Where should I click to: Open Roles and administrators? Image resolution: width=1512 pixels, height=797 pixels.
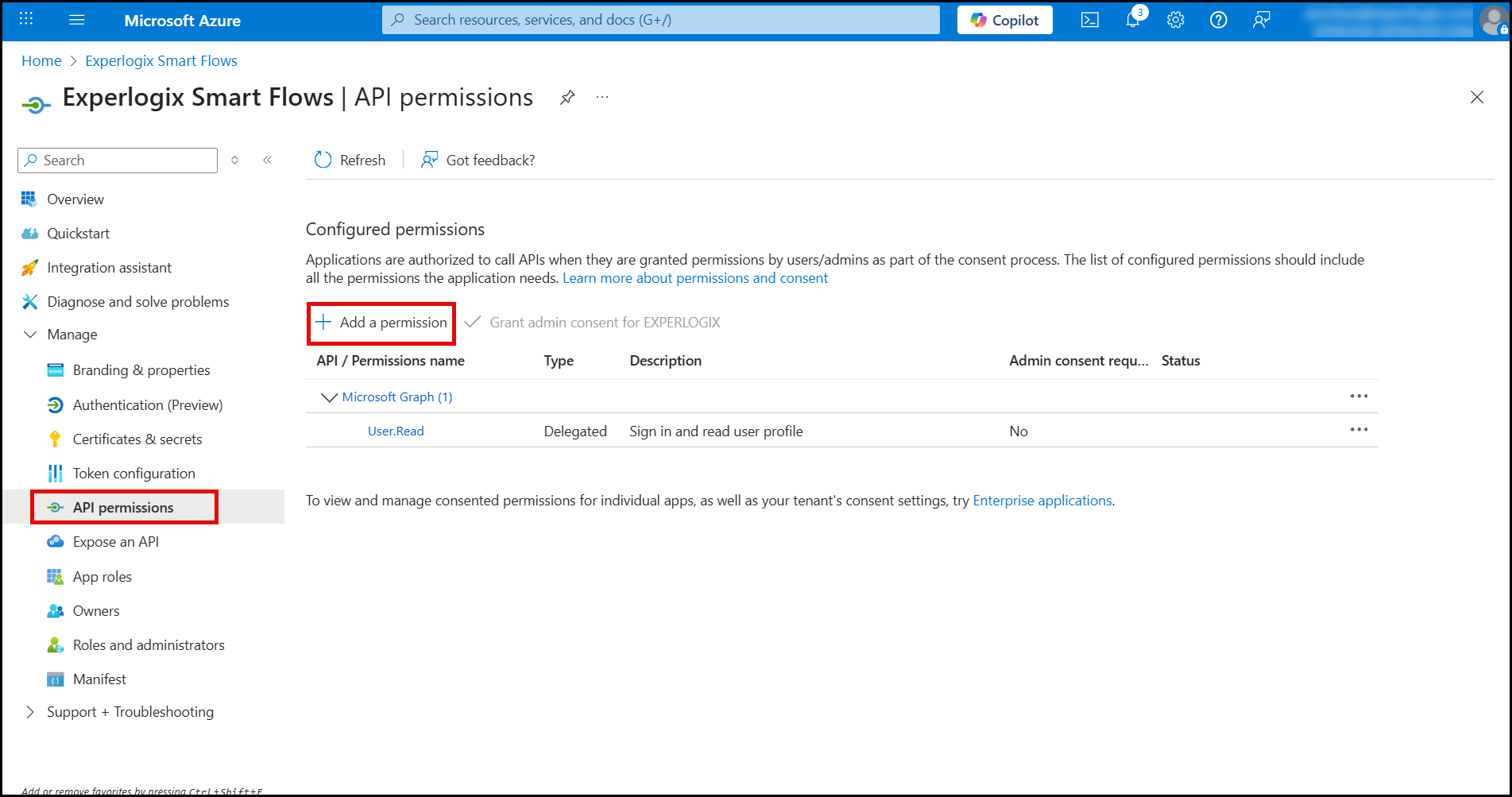149,644
